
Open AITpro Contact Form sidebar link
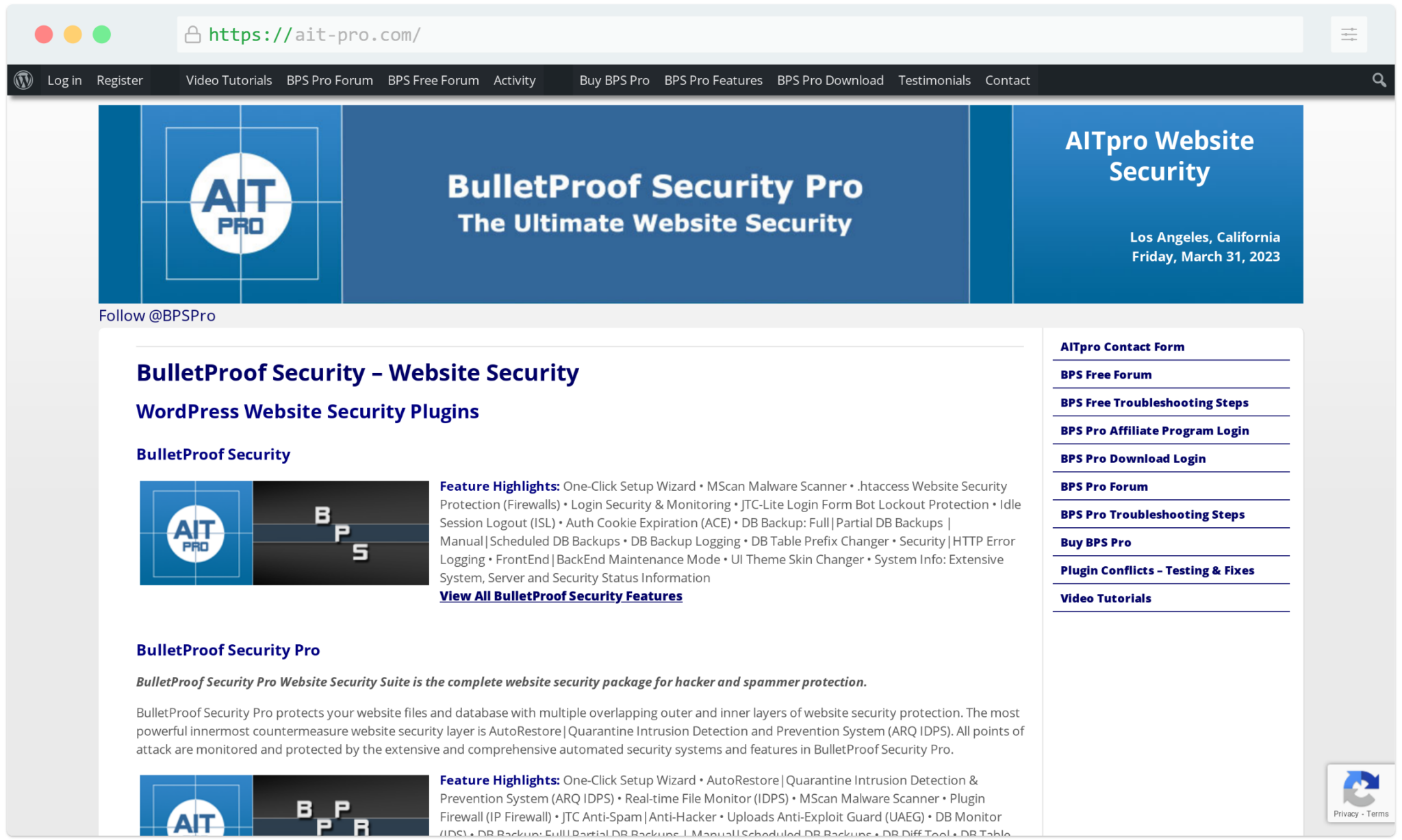point(1122,346)
